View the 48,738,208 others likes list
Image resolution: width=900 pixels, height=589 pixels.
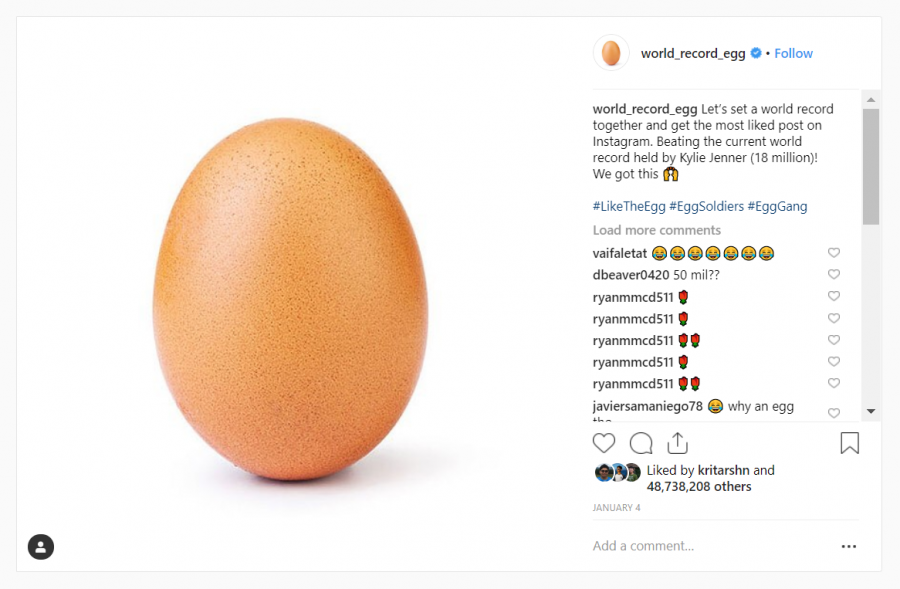[x=699, y=486]
